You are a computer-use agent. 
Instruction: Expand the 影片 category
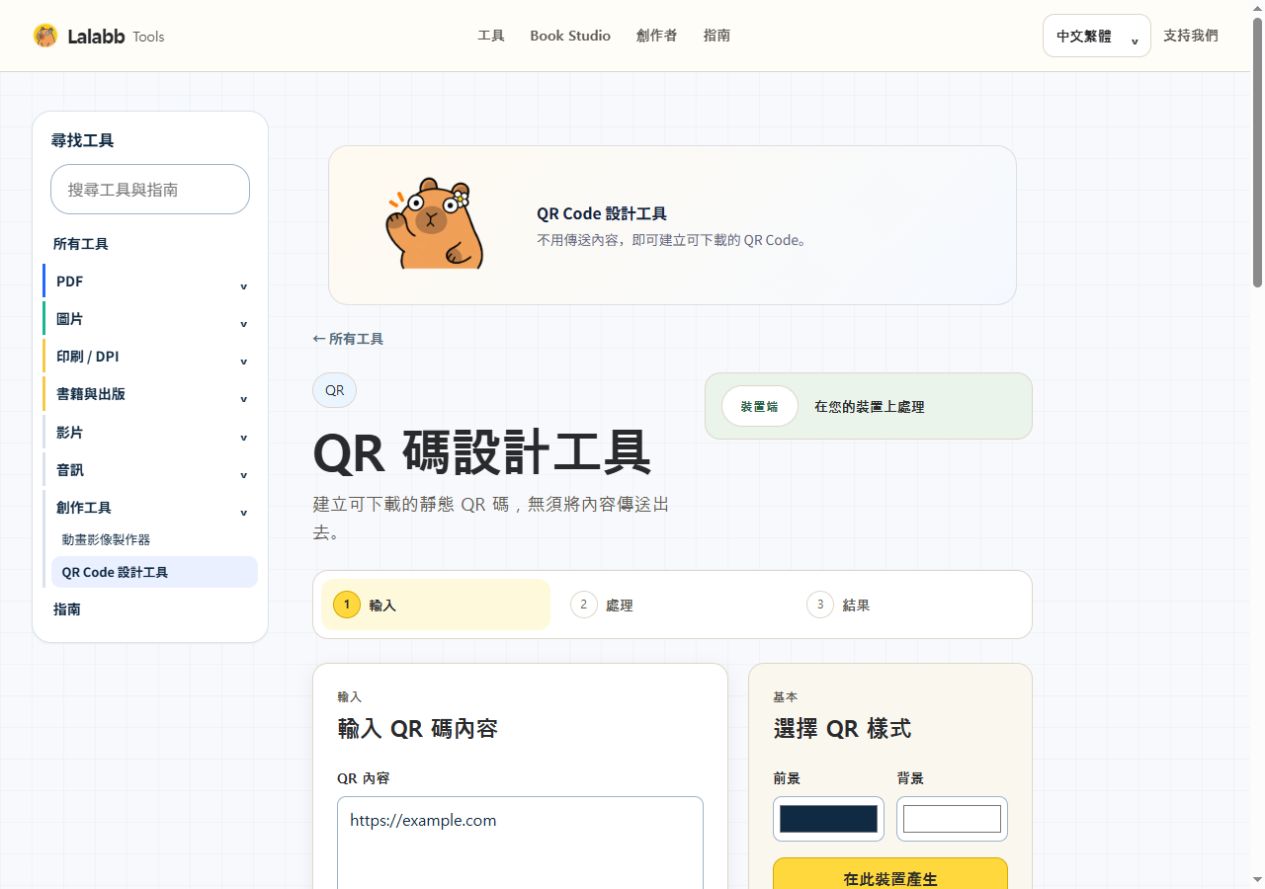pos(150,432)
